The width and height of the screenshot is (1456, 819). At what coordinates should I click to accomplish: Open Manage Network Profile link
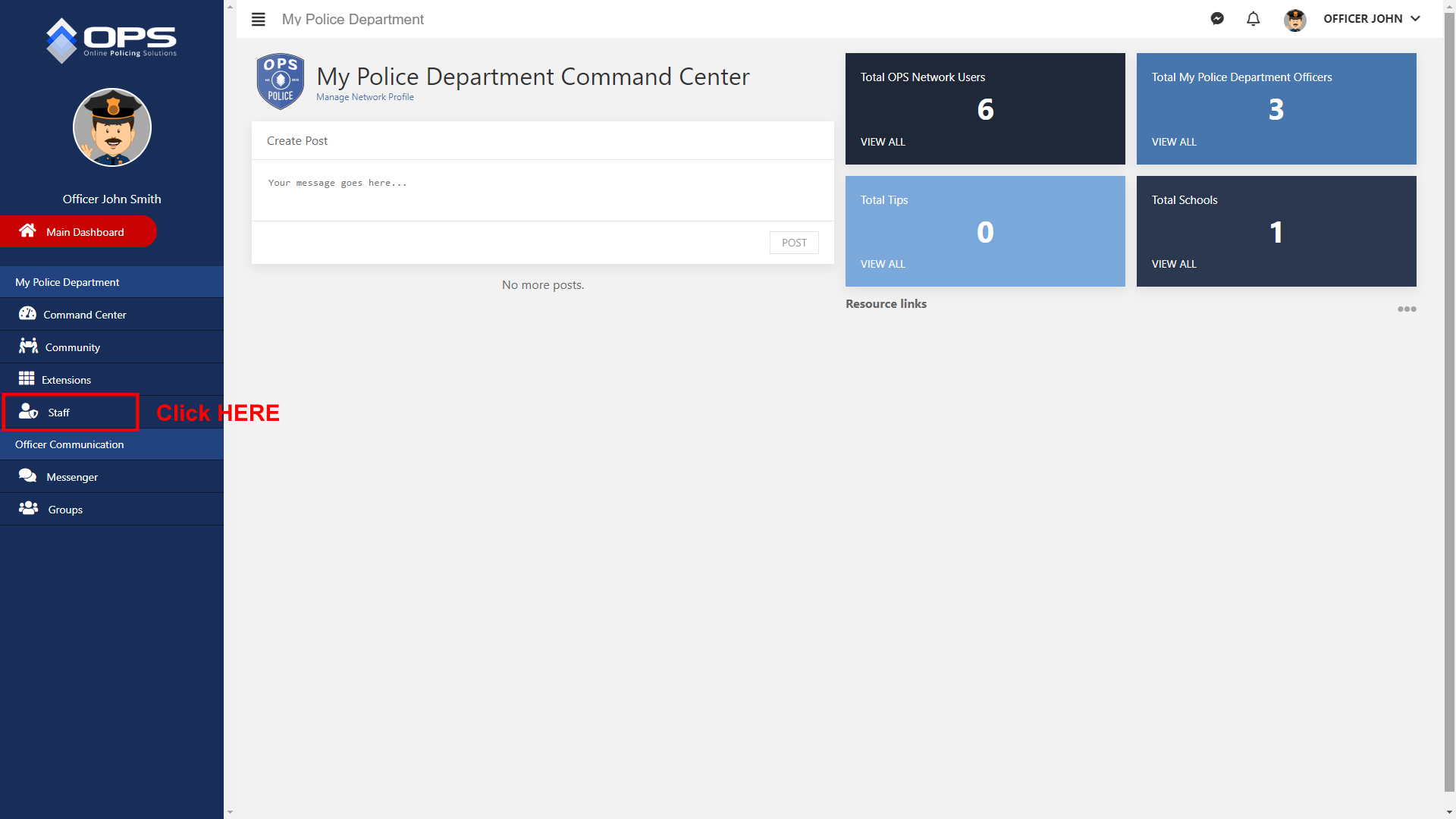pos(365,97)
